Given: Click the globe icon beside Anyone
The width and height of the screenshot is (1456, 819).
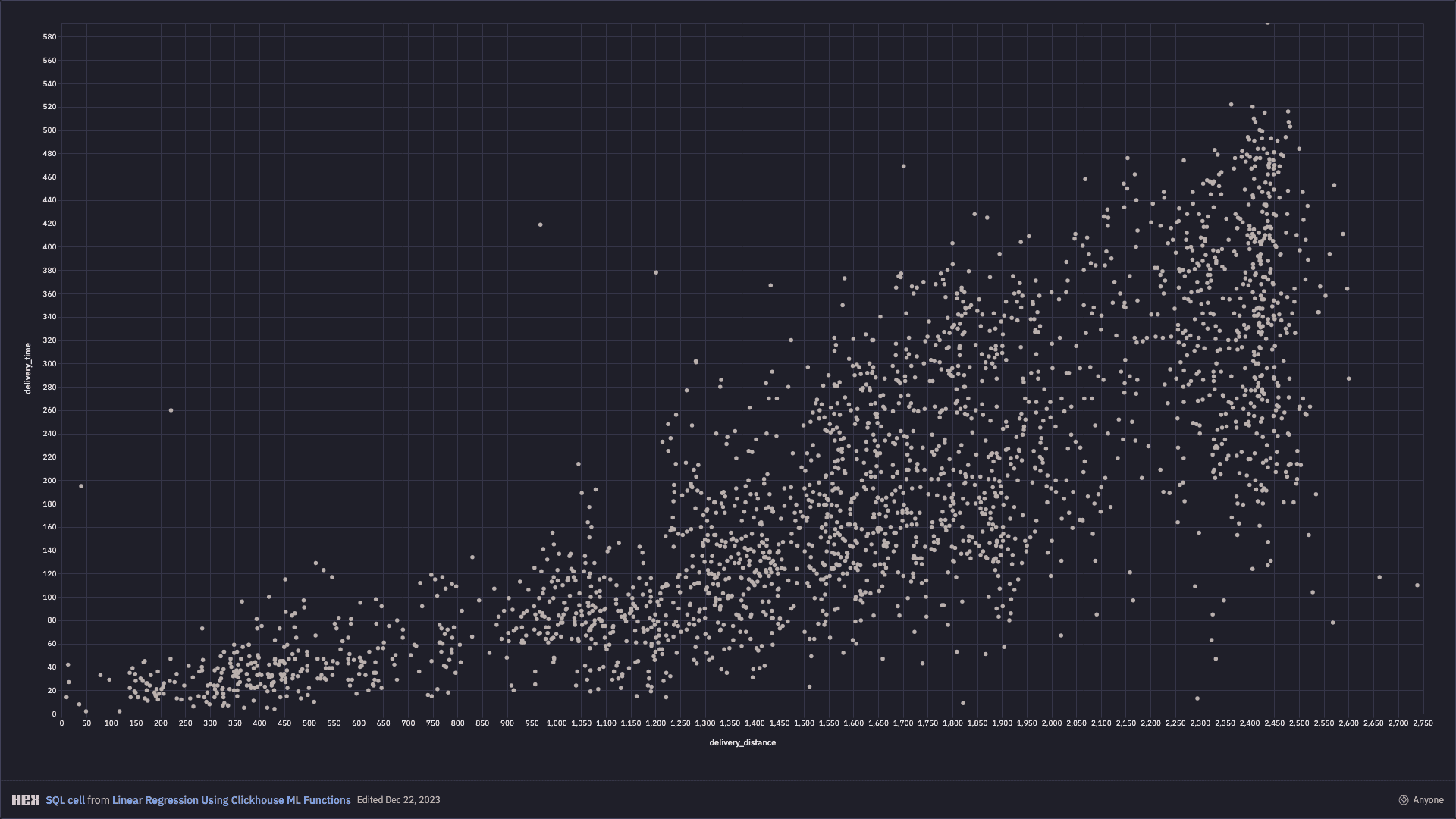Looking at the screenshot, I should (1404, 800).
